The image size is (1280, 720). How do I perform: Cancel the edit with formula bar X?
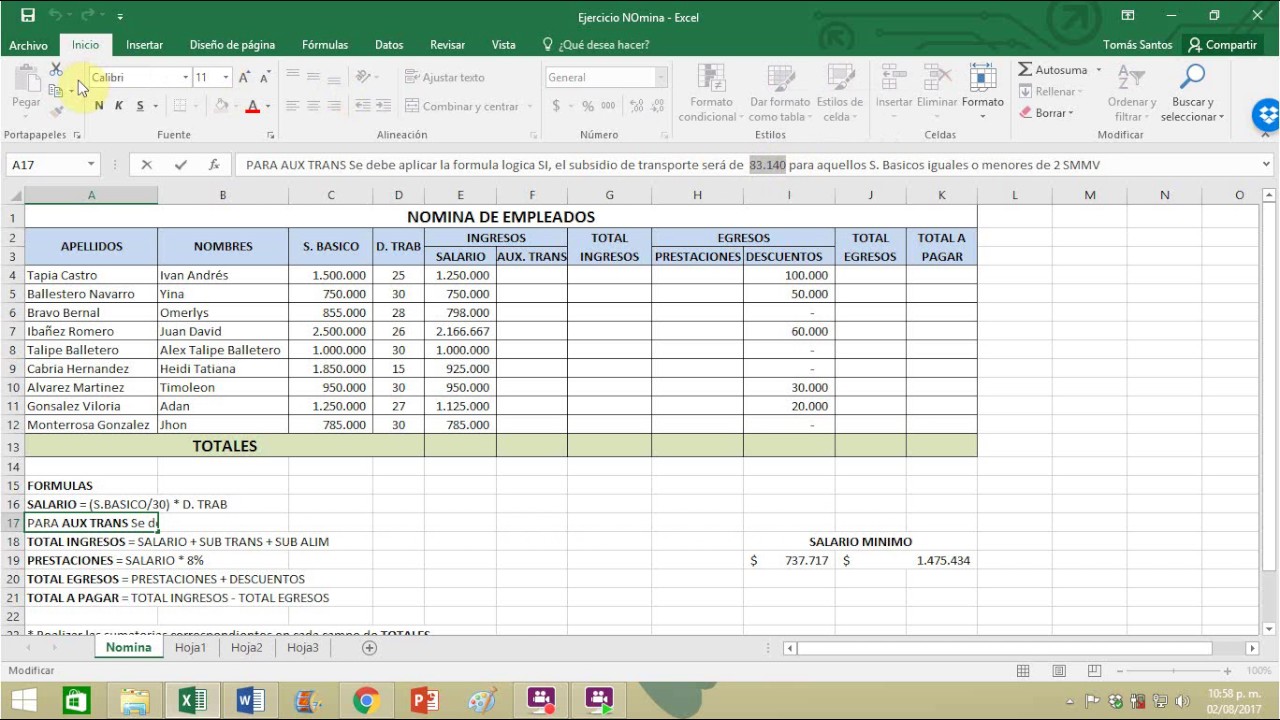click(146, 165)
